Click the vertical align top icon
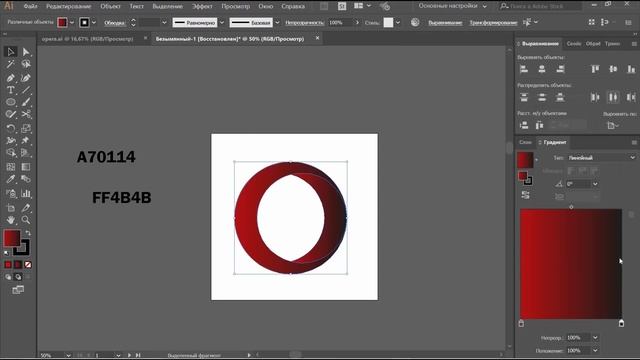This screenshot has height=360, width=640. 595,69
